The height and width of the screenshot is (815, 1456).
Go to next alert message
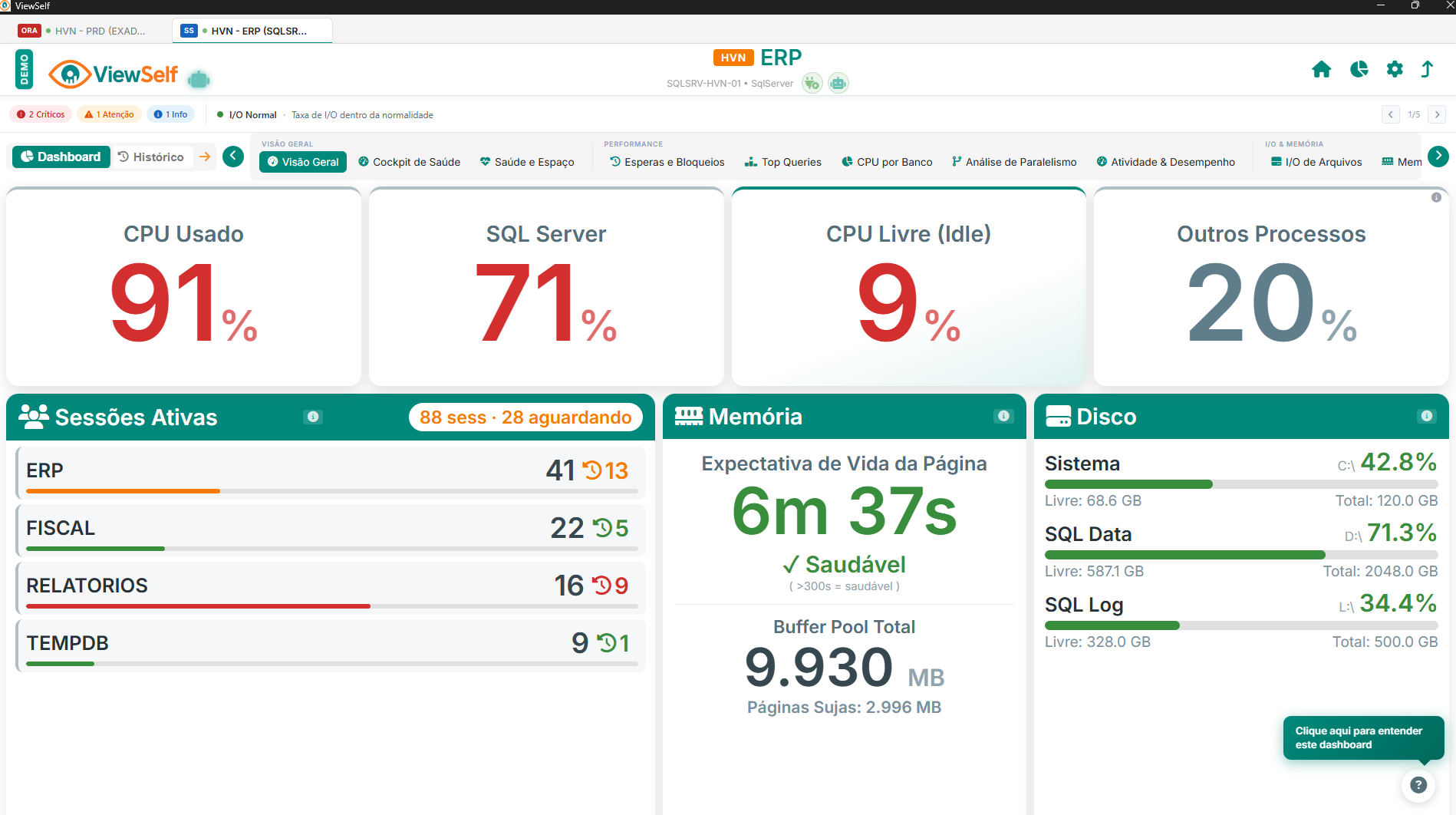point(1437,114)
